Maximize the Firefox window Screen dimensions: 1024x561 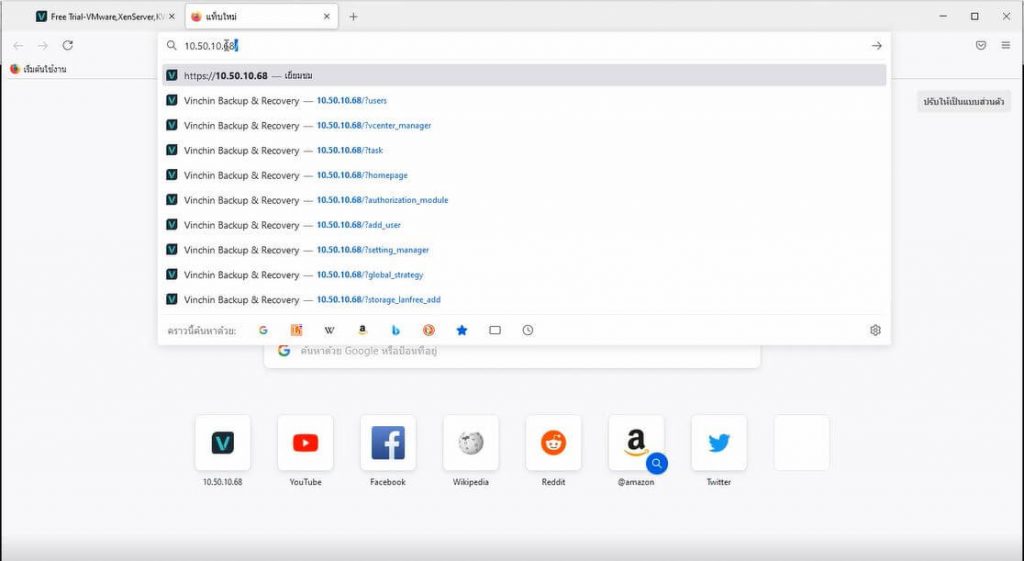974,16
